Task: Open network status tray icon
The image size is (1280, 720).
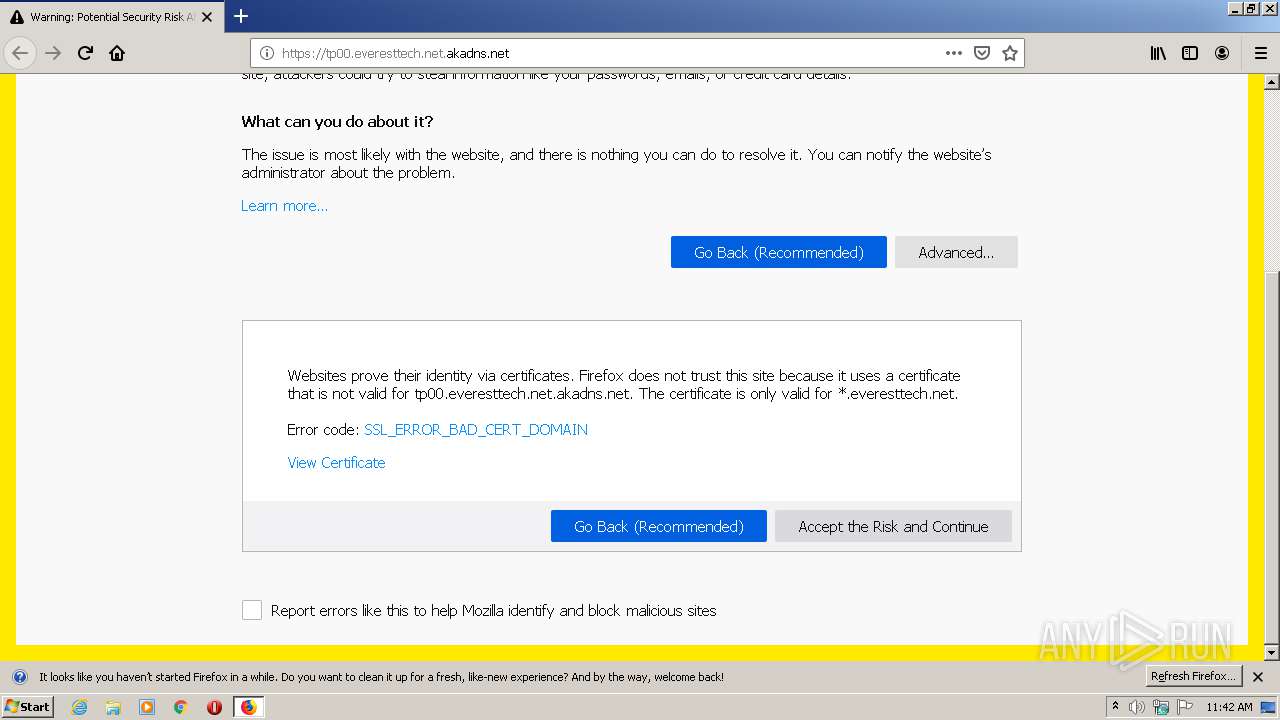Action: coord(1161,707)
